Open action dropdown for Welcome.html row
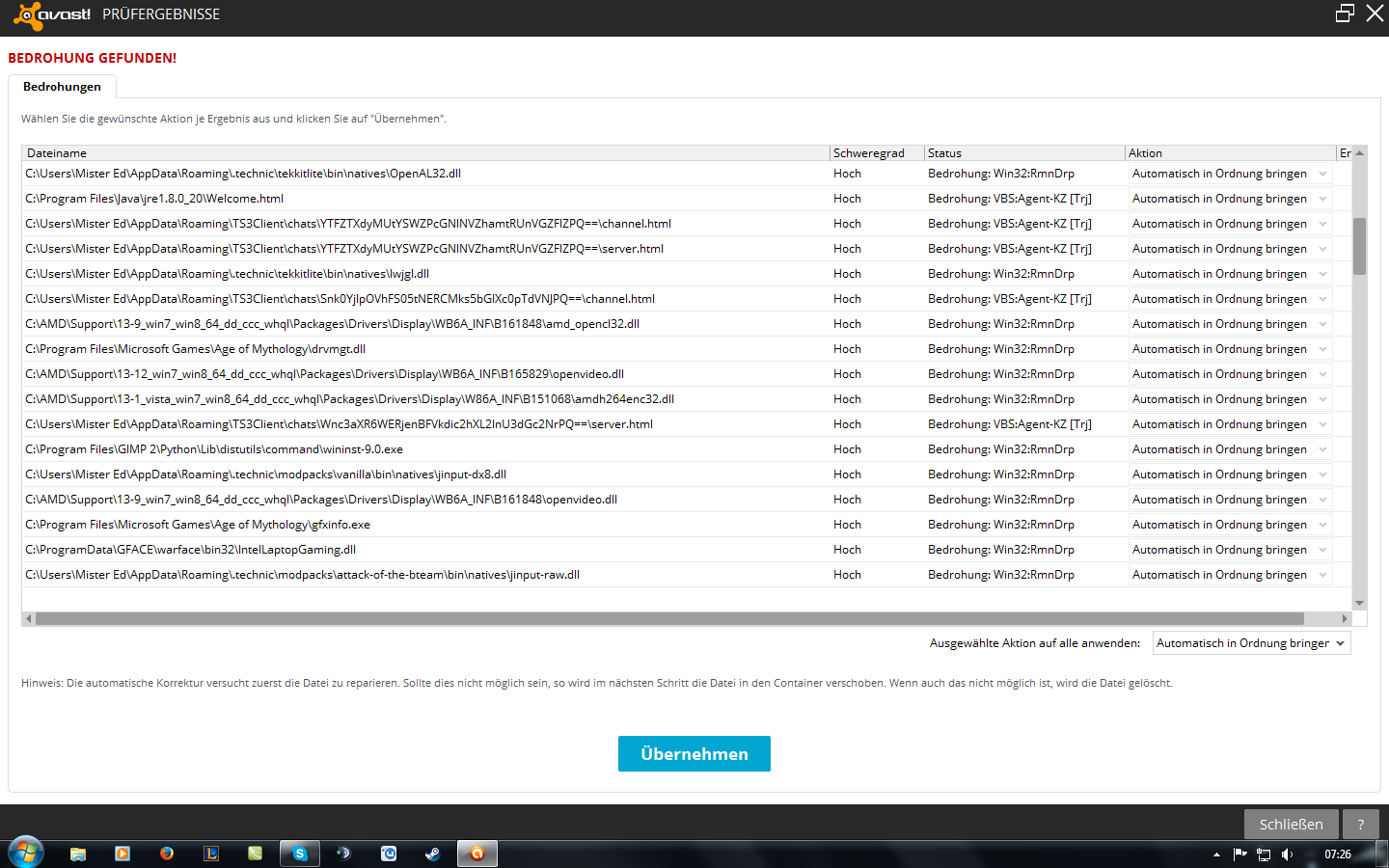 (1230, 199)
